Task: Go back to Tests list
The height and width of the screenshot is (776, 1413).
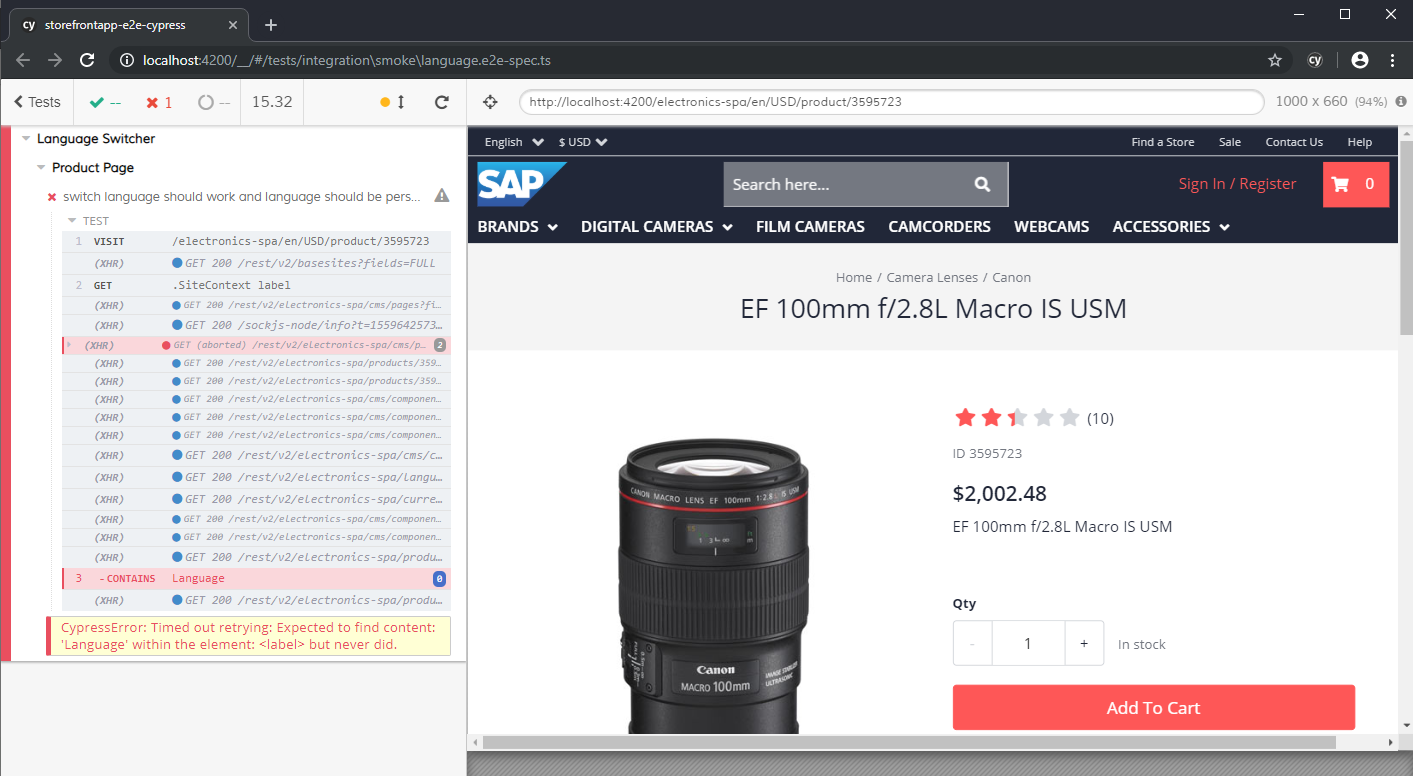Action: point(37,102)
